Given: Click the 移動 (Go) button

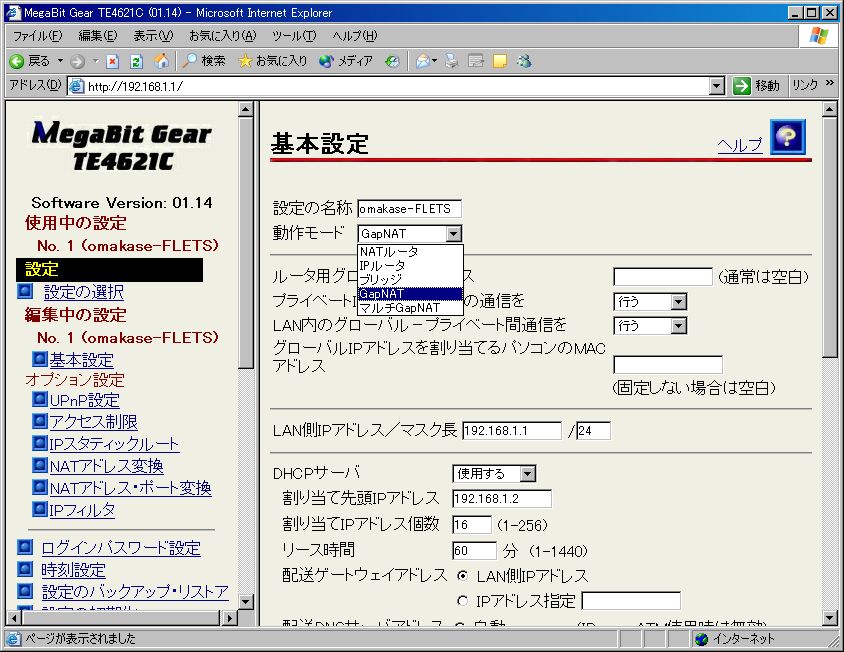Looking at the screenshot, I should click(756, 86).
